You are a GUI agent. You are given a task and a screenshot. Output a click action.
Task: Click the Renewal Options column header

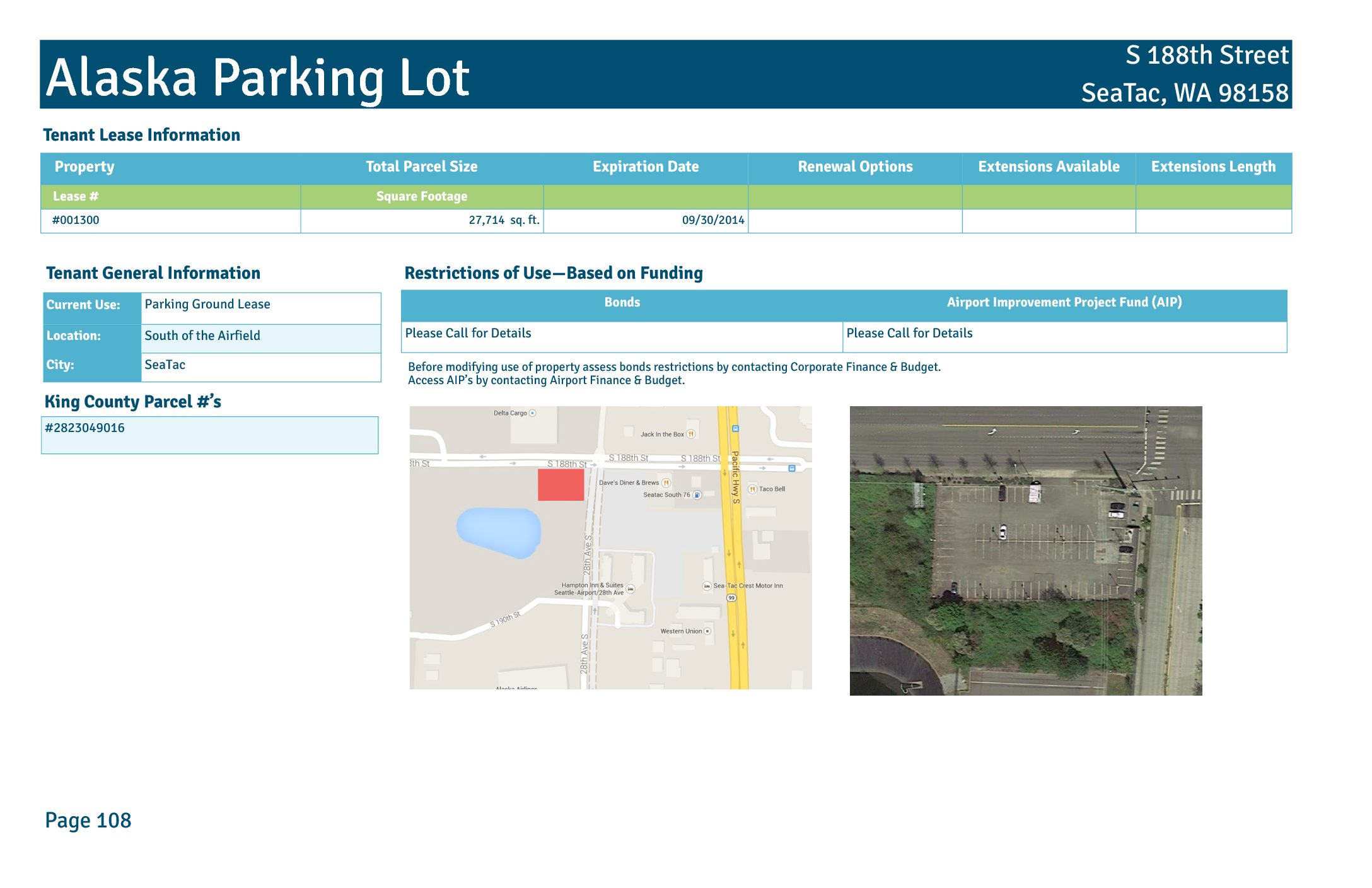point(854,167)
